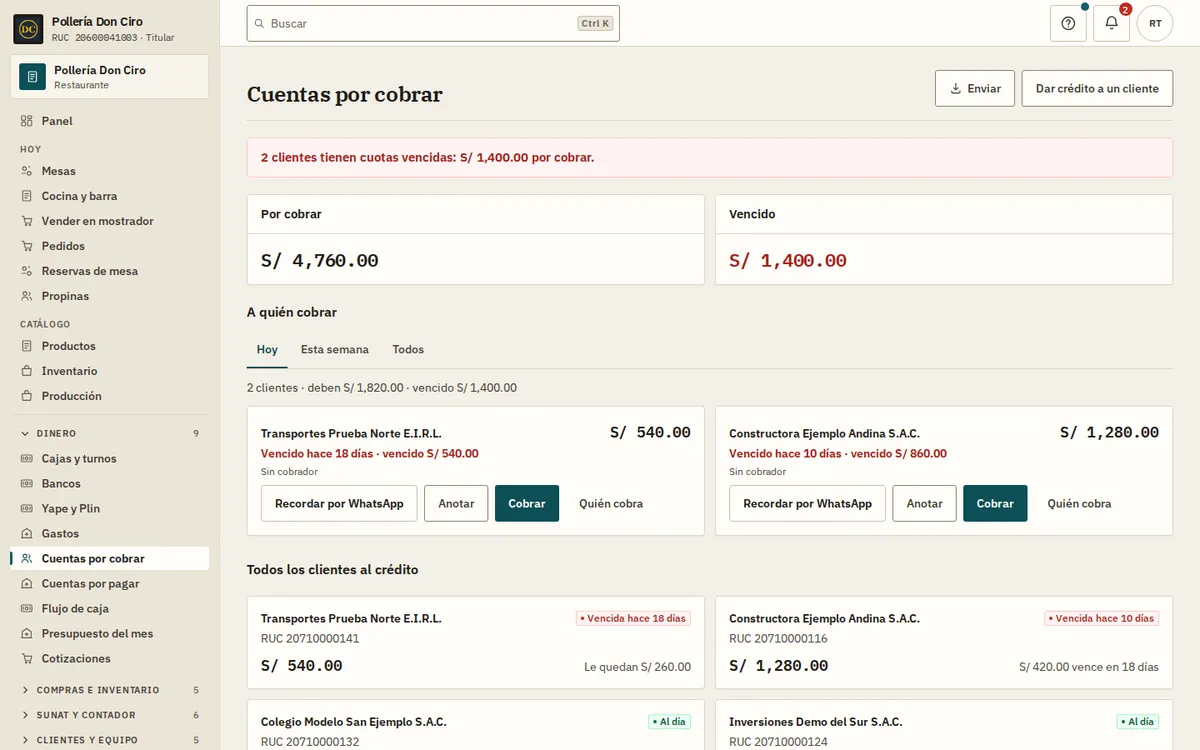The image size is (1200, 750).
Task: Click the Cuentas por cobrar icon
Action: pos(27,559)
